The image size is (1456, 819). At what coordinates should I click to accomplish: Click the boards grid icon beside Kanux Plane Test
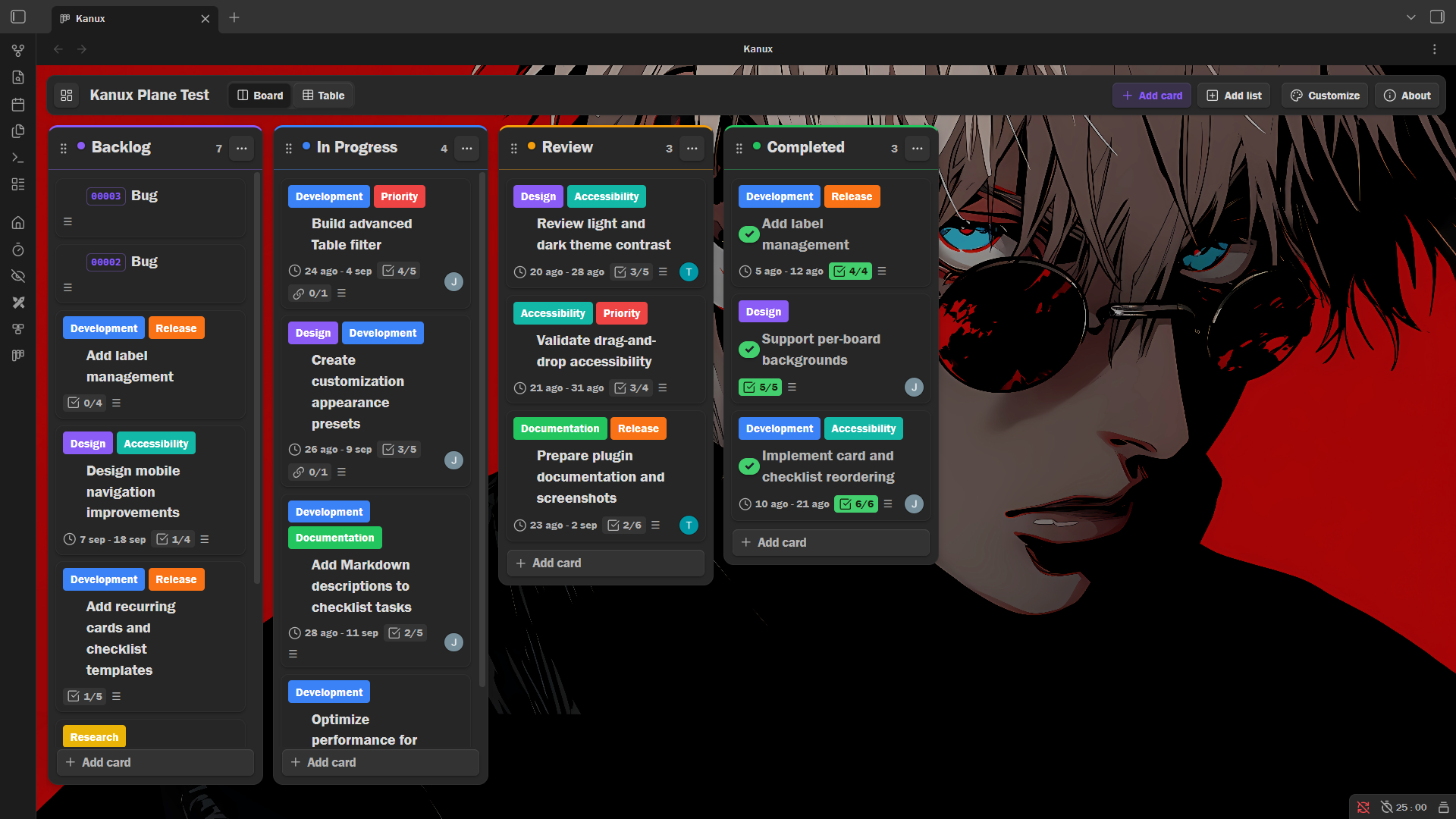[67, 96]
